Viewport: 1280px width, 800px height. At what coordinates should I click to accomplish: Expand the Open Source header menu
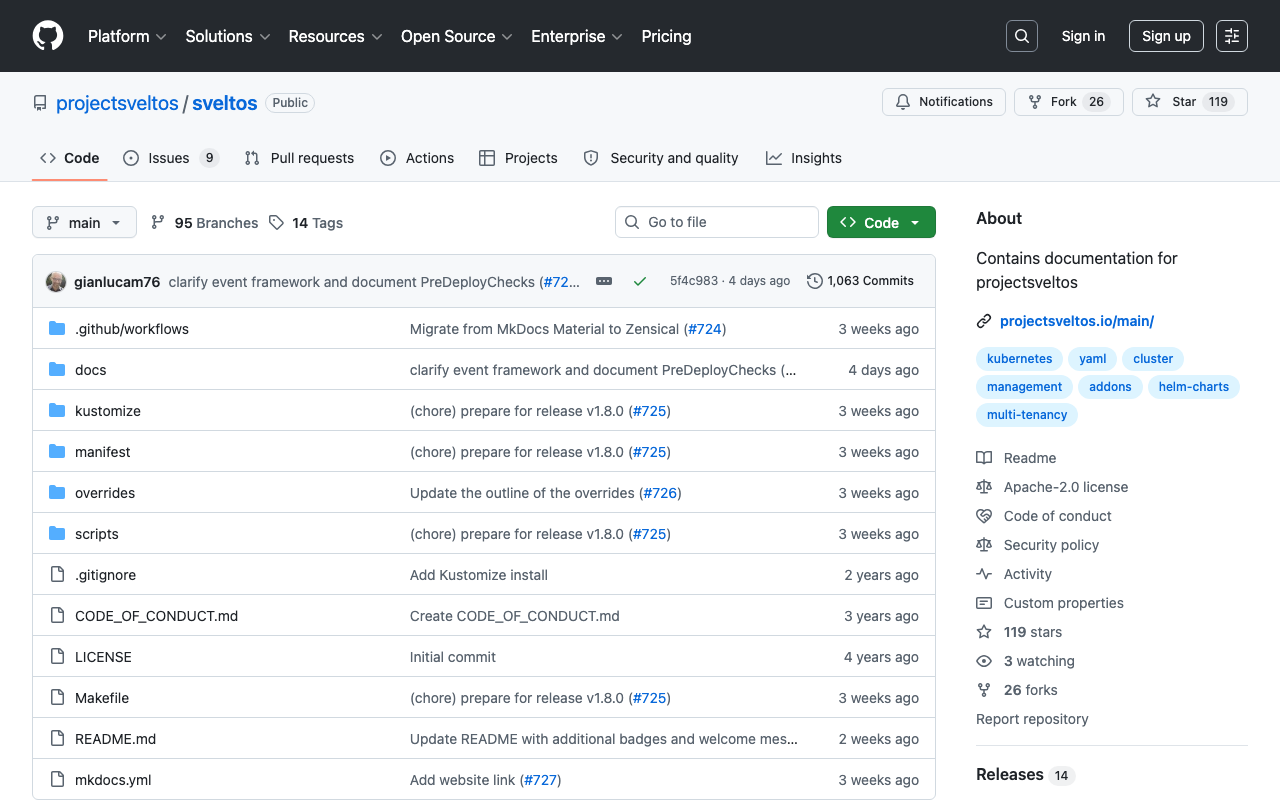tap(457, 36)
